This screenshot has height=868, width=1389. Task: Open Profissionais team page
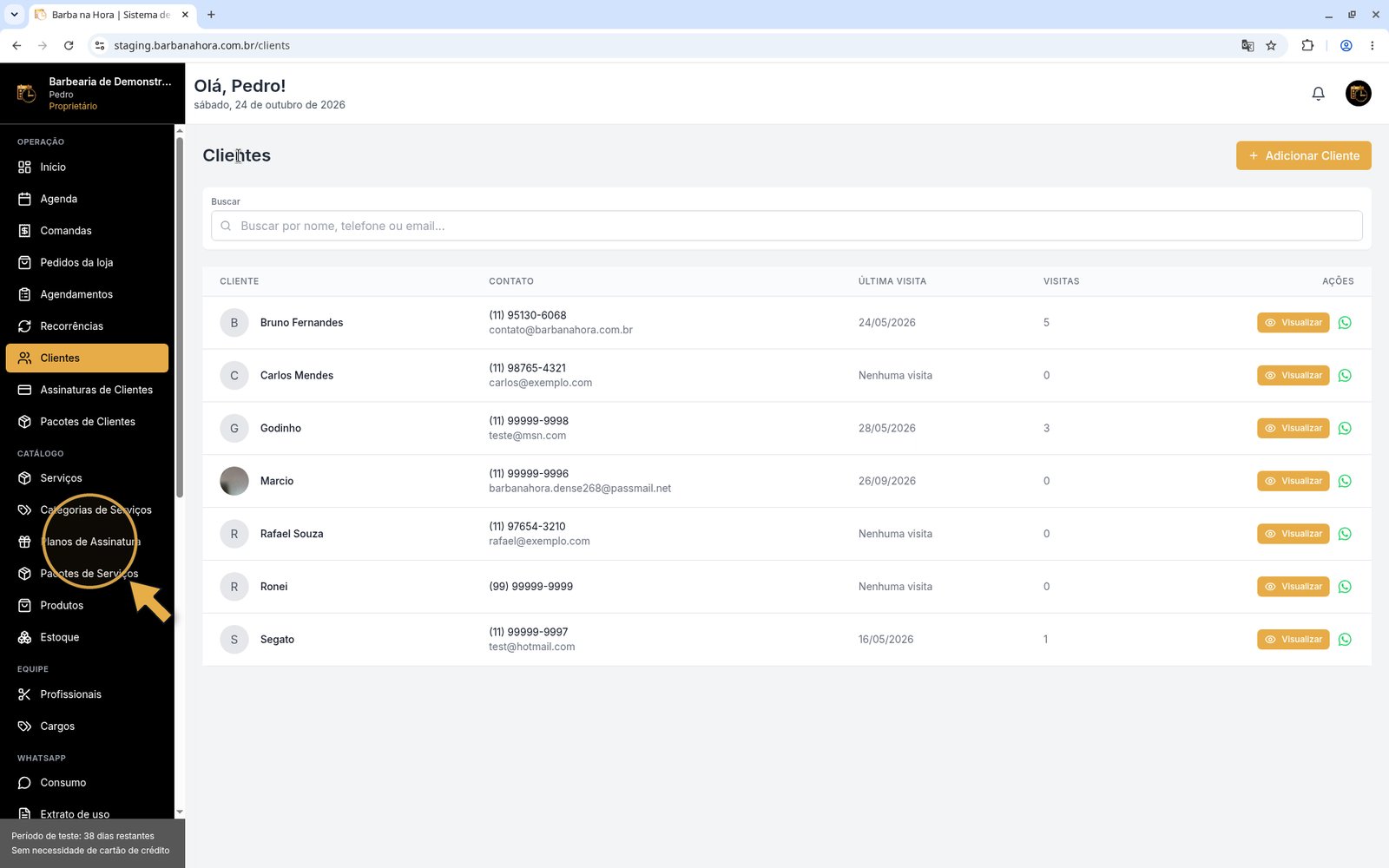[87, 694]
